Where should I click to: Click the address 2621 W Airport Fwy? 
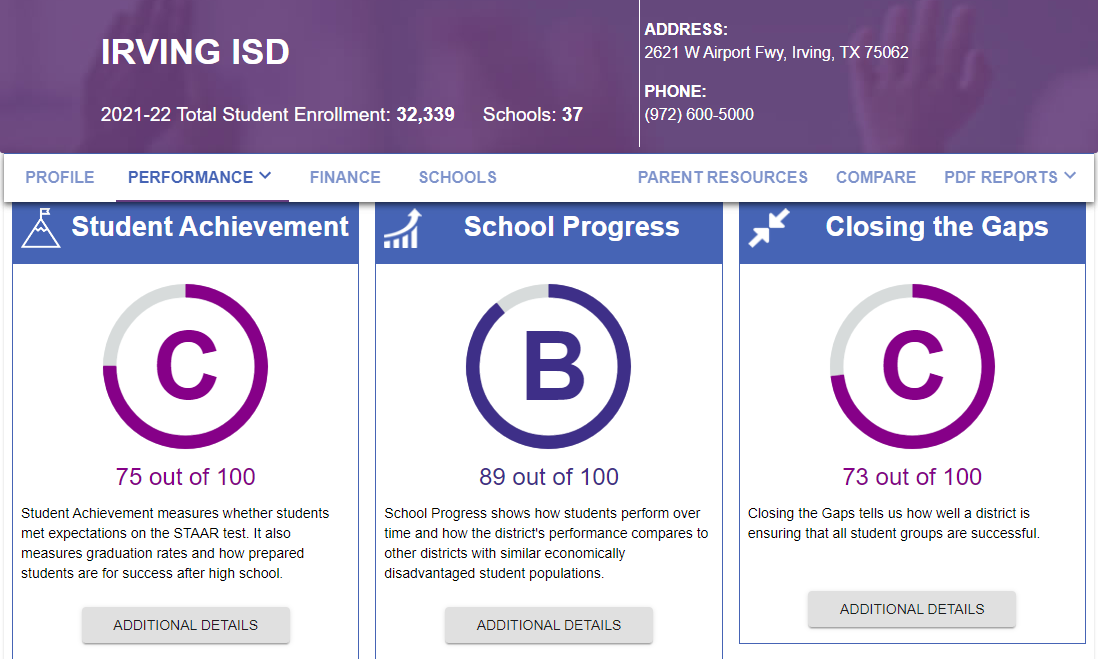[776, 53]
